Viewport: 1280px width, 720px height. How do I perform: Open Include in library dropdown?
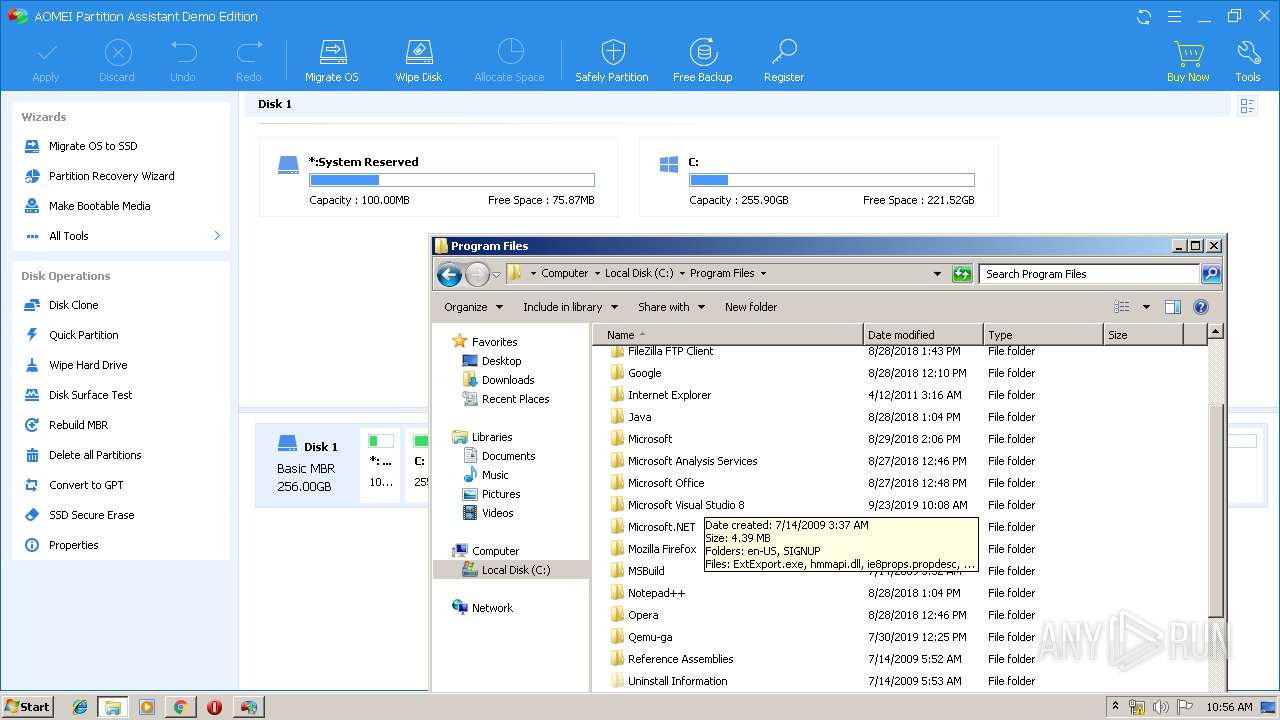click(x=571, y=307)
